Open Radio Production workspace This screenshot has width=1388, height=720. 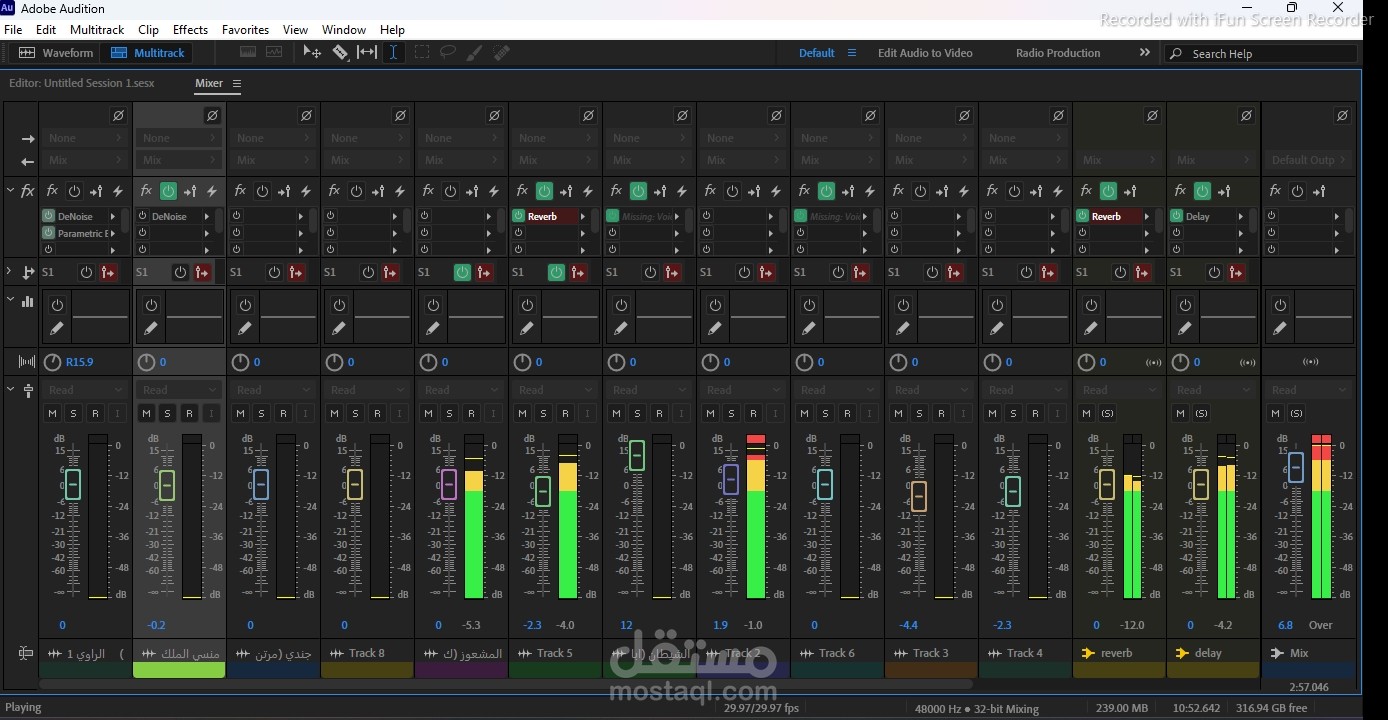tap(1058, 53)
